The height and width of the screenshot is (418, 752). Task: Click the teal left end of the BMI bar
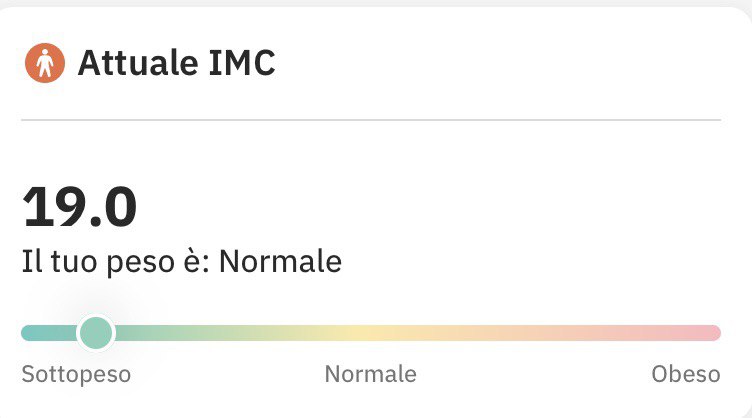tap(43, 333)
